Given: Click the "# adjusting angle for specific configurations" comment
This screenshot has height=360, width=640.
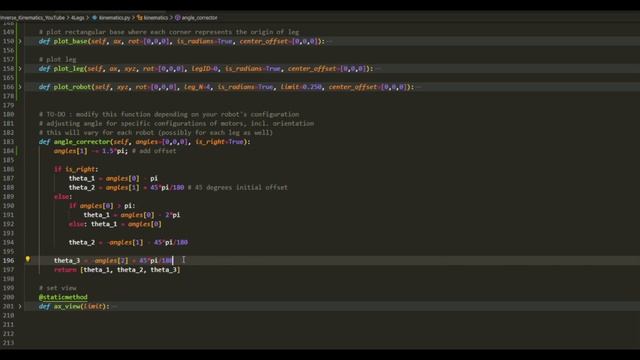Looking at the screenshot, I should [176, 123].
